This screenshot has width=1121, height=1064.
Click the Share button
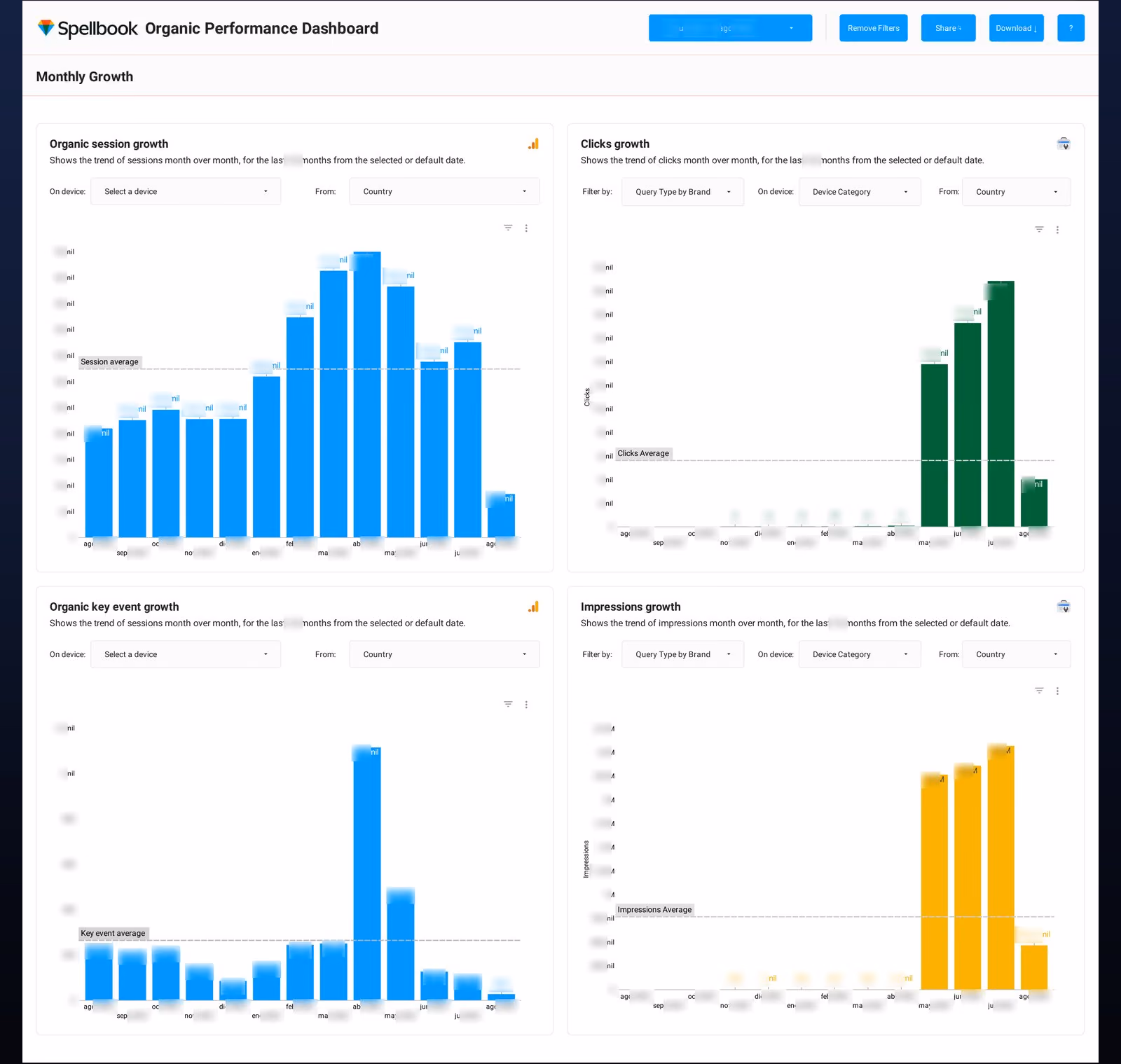pyautogui.click(x=948, y=28)
